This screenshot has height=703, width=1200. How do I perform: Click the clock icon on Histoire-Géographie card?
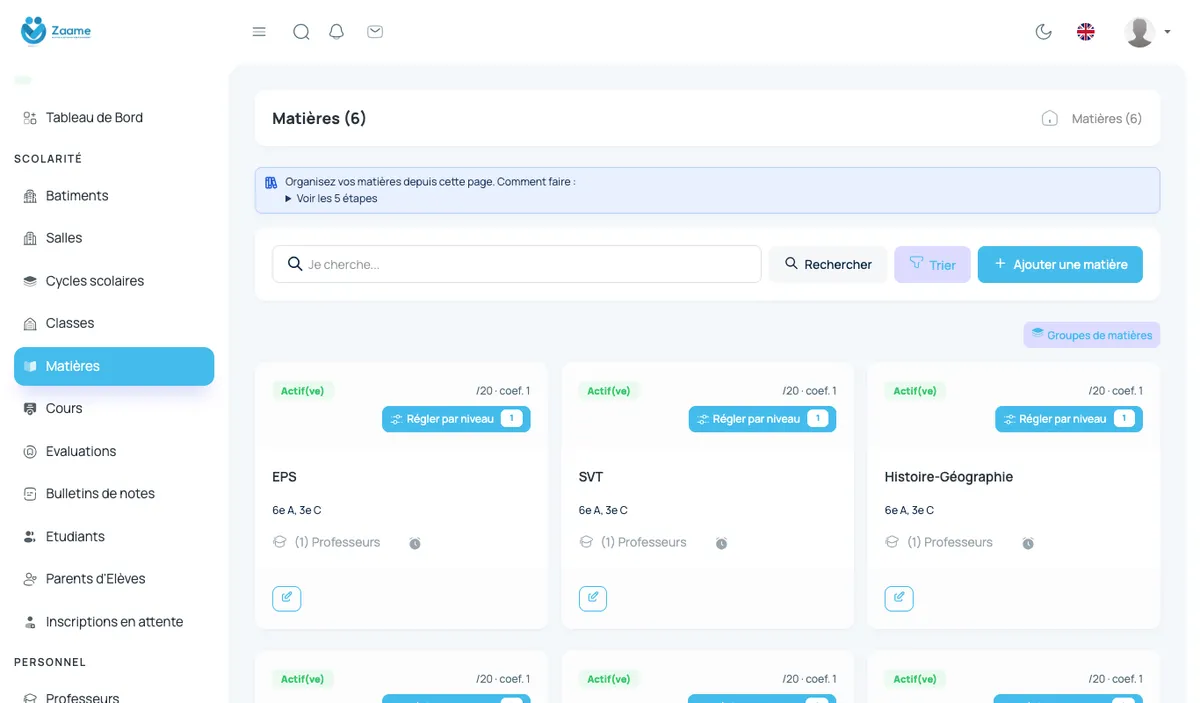point(1028,543)
